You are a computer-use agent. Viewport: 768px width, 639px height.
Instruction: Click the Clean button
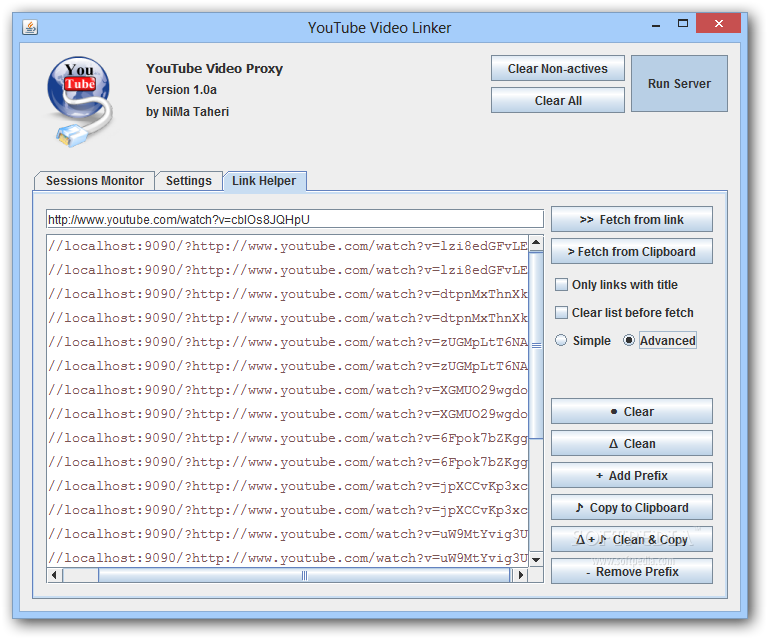click(x=631, y=443)
